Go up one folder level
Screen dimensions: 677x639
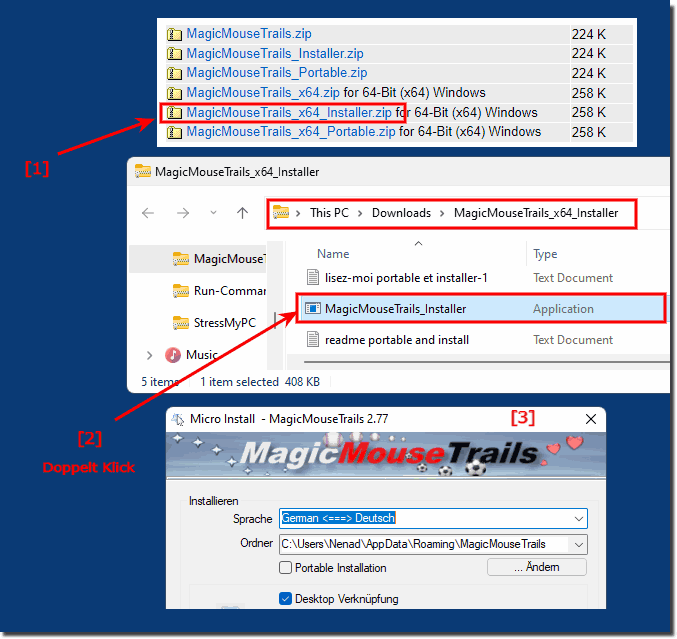(x=242, y=212)
